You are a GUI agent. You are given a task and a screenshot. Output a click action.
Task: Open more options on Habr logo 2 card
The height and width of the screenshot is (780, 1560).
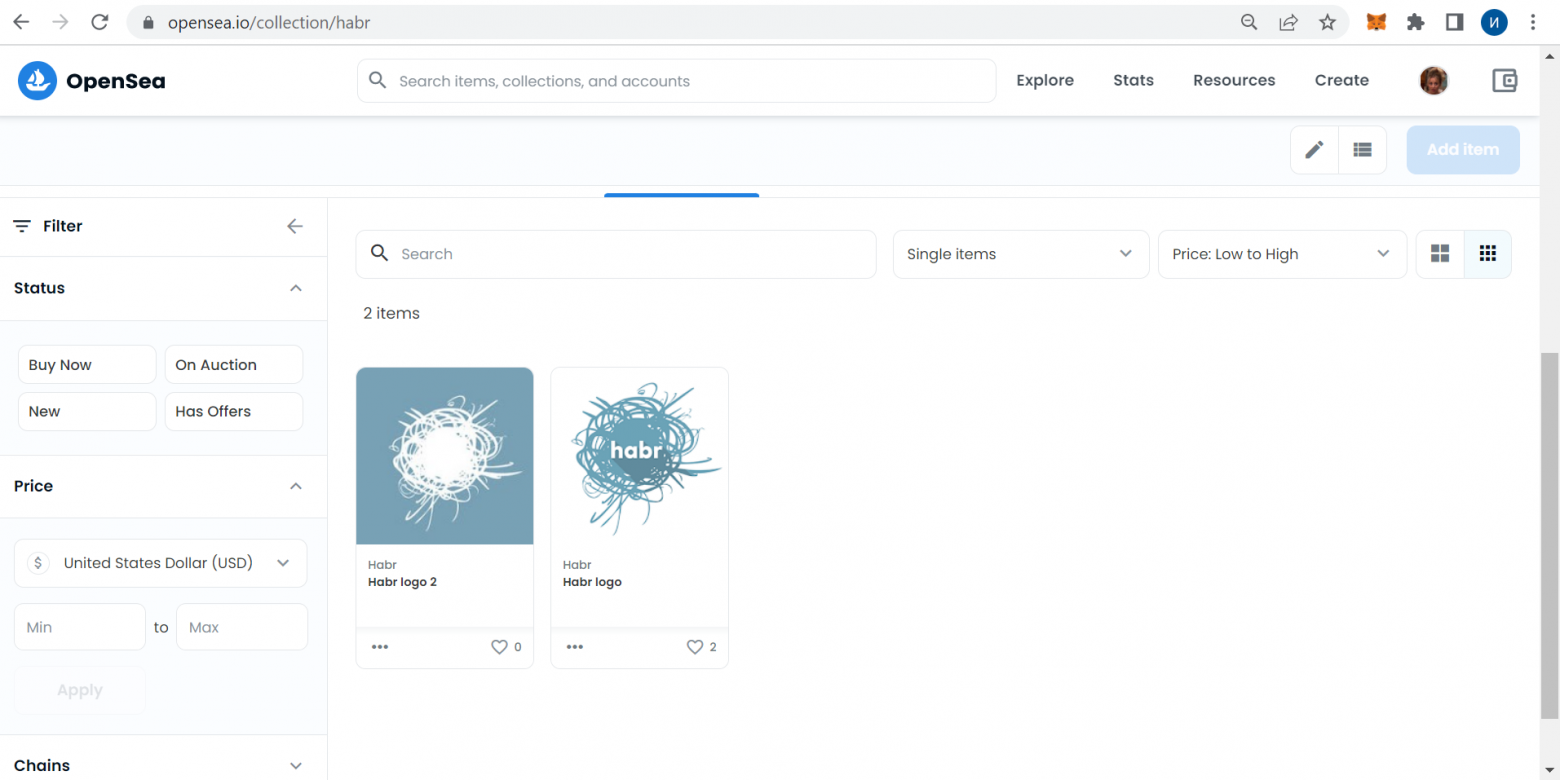coord(380,647)
